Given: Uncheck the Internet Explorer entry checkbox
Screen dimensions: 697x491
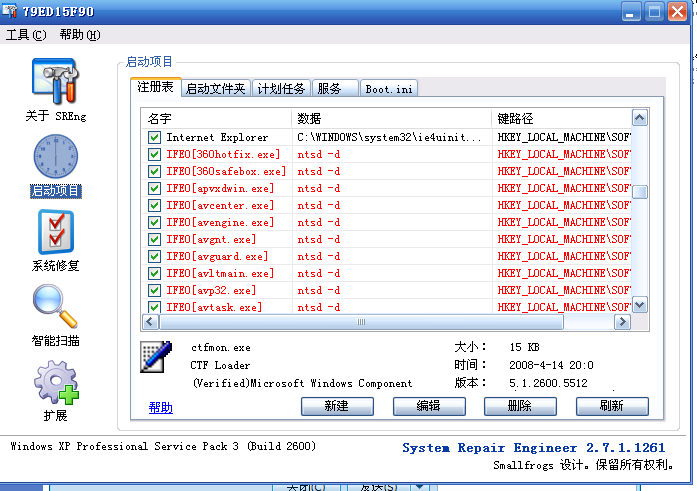Looking at the screenshot, I should click(154, 137).
